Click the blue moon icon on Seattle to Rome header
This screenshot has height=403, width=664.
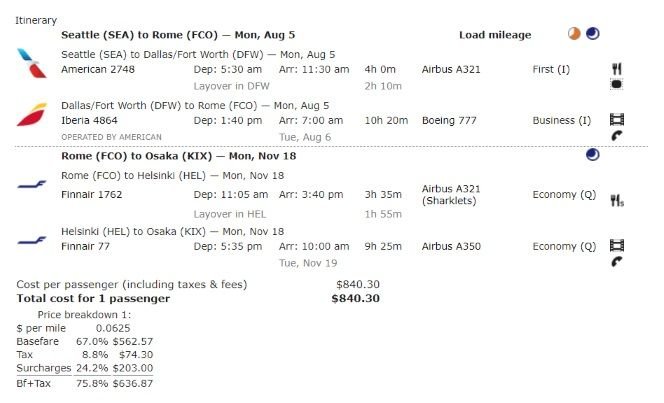click(x=592, y=34)
